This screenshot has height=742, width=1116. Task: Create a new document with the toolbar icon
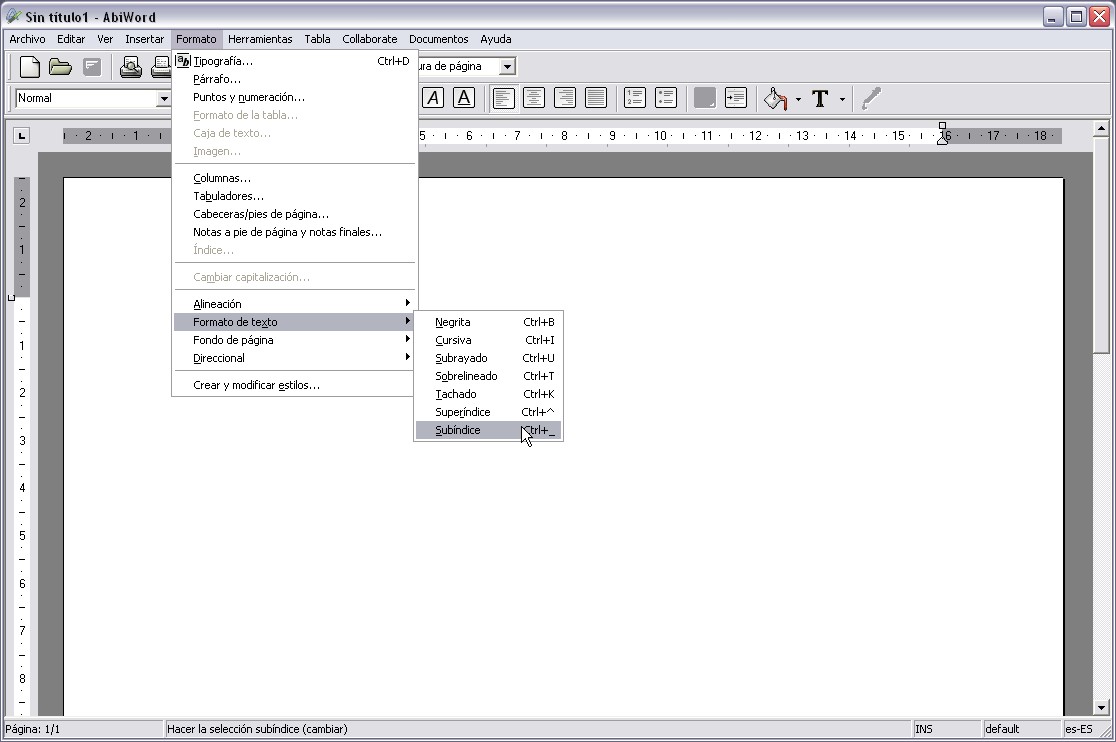click(30, 67)
